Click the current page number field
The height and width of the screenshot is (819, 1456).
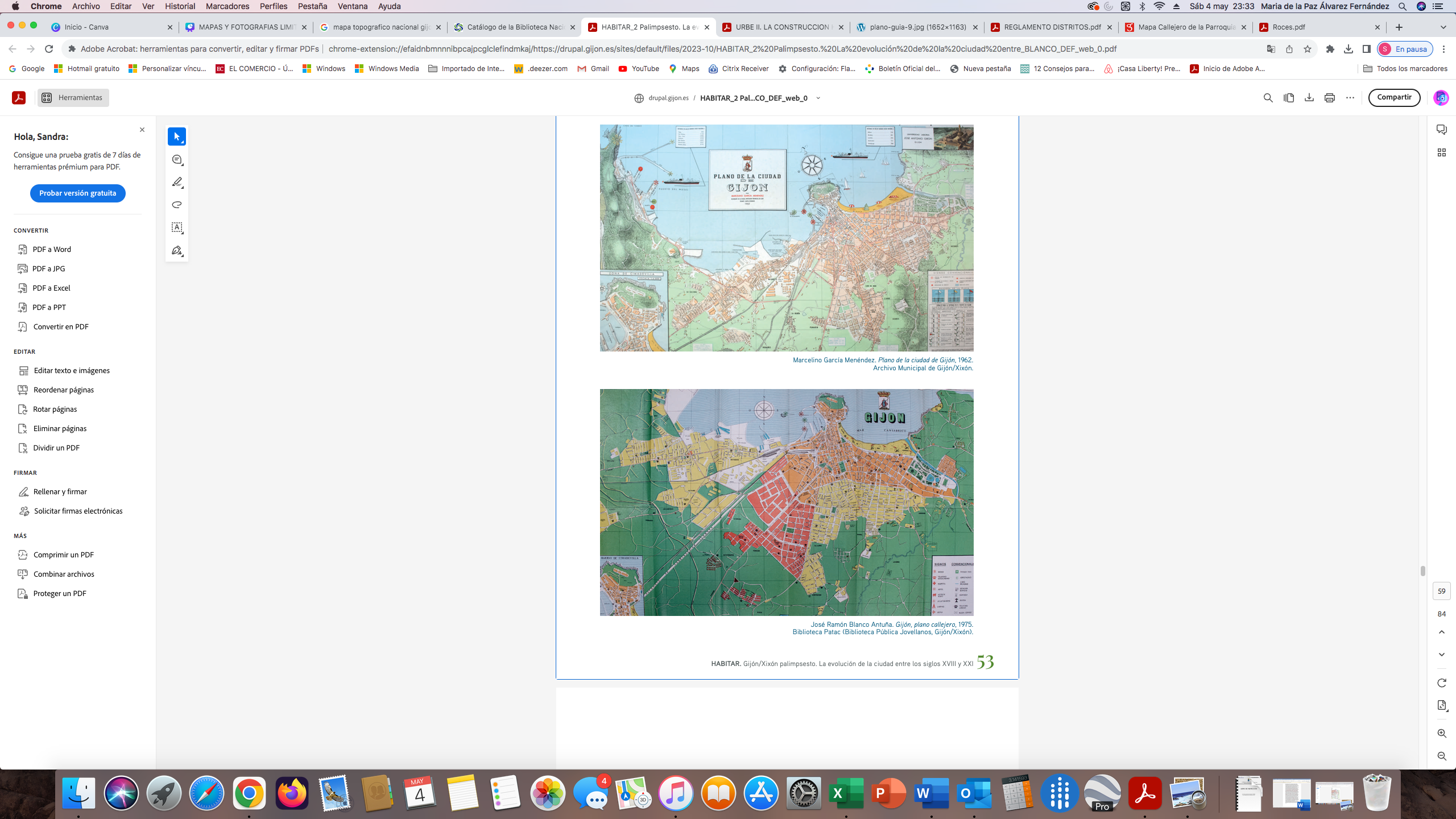[x=1441, y=591]
